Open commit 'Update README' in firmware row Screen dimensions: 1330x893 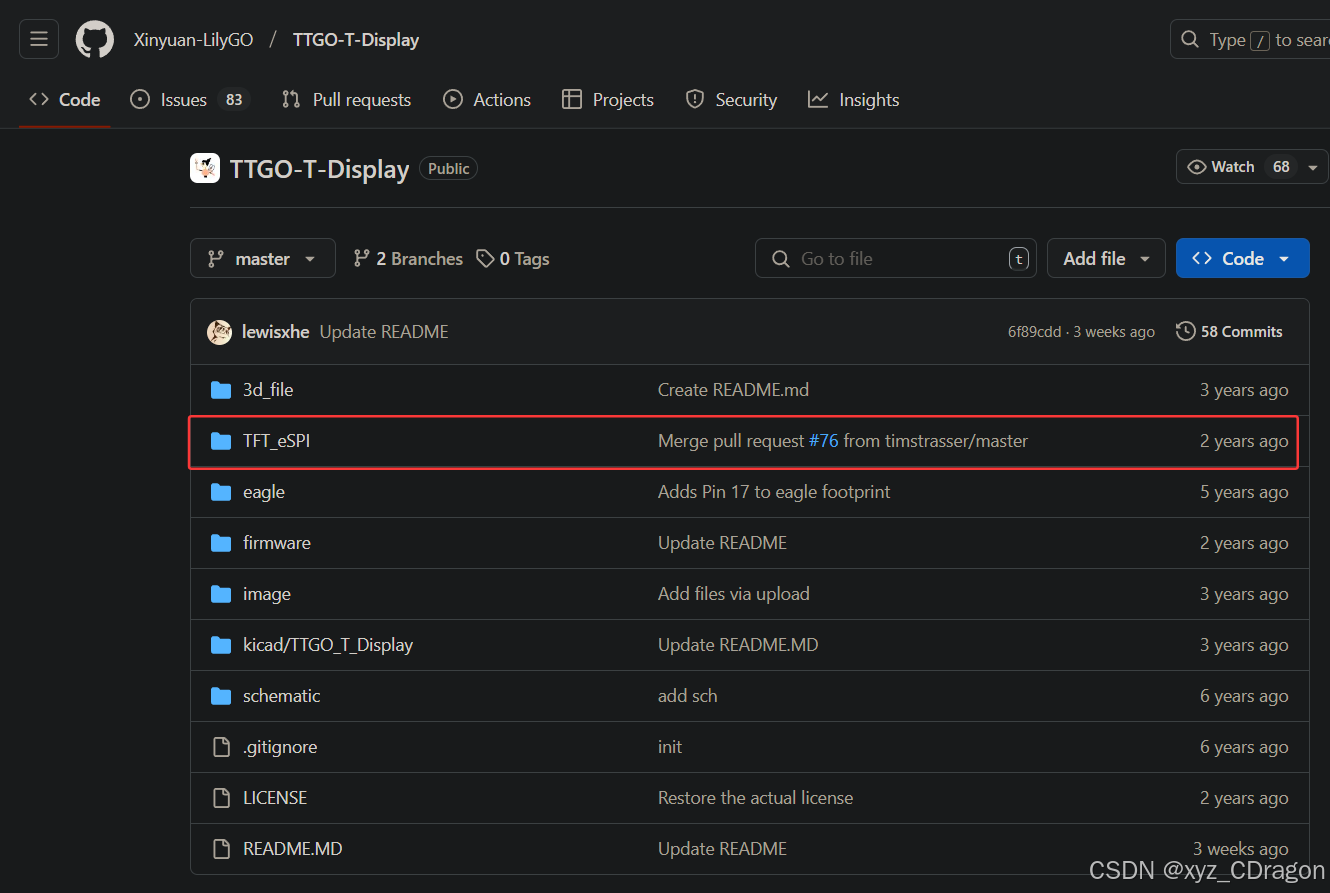click(x=722, y=543)
